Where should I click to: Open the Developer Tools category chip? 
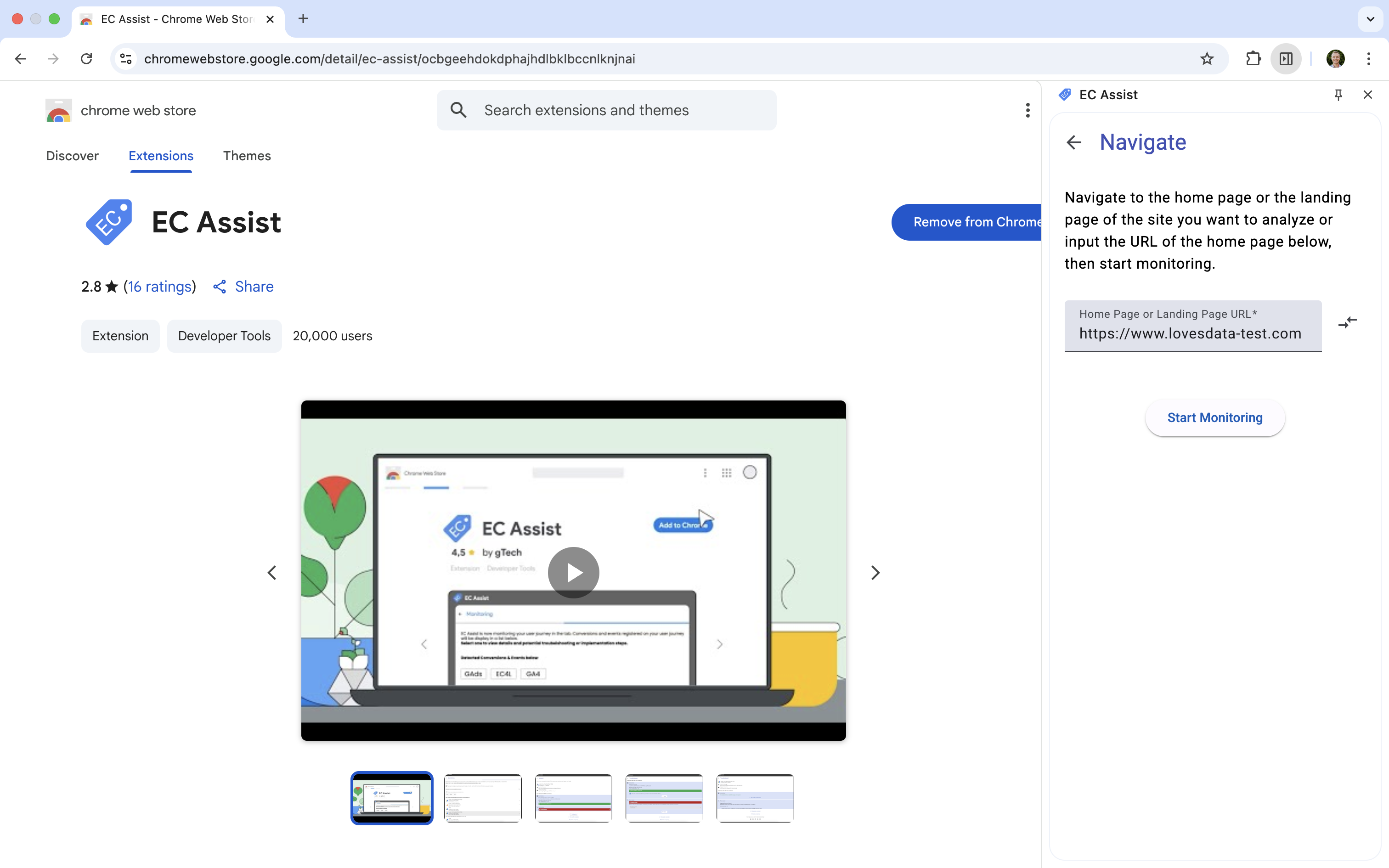(225, 336)
